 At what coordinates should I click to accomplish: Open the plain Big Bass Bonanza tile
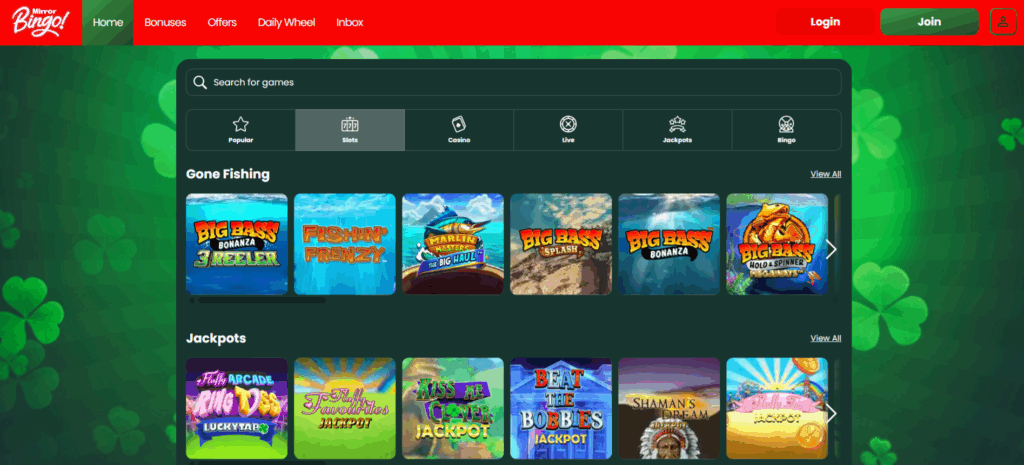669,244
